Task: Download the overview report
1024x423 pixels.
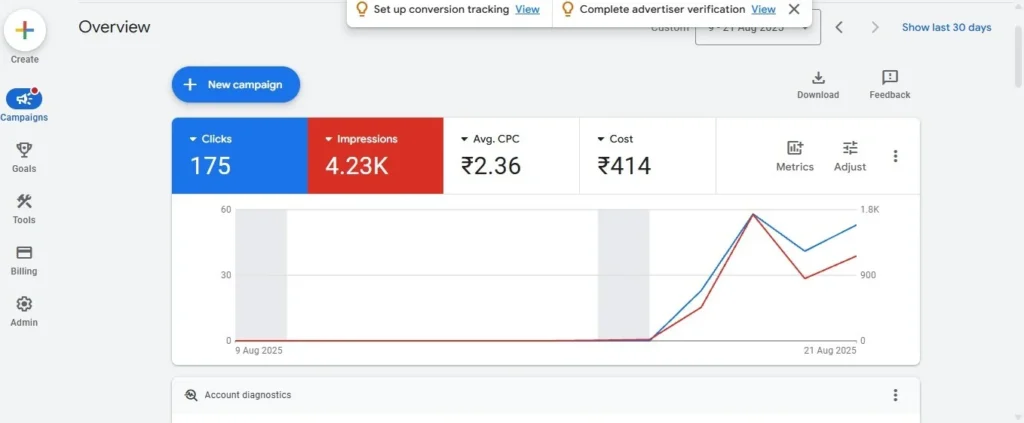Action: 817,79
